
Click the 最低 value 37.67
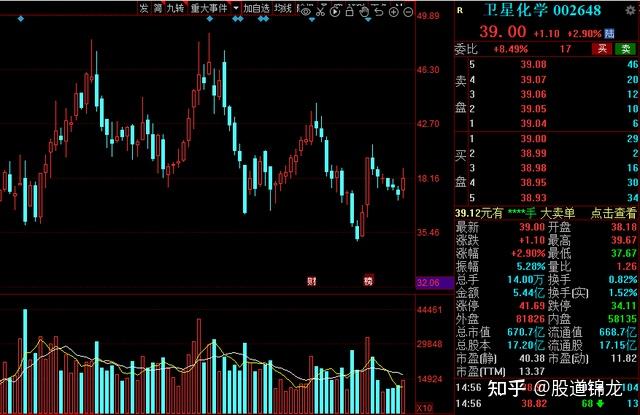pos(624,253)
